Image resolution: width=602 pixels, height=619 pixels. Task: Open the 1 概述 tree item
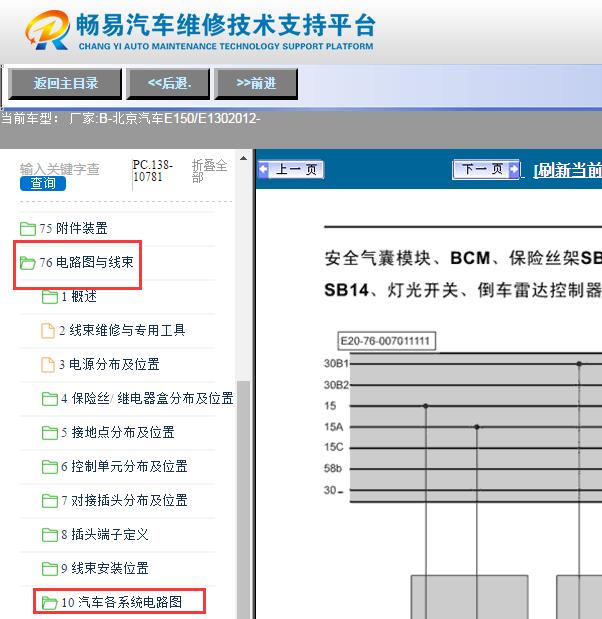[x=79, y=296]
